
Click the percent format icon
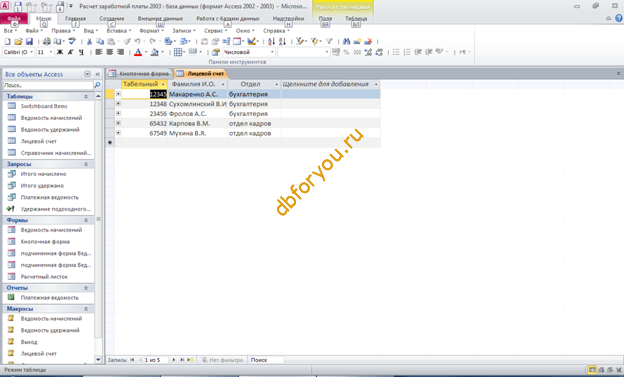[346, 52]
